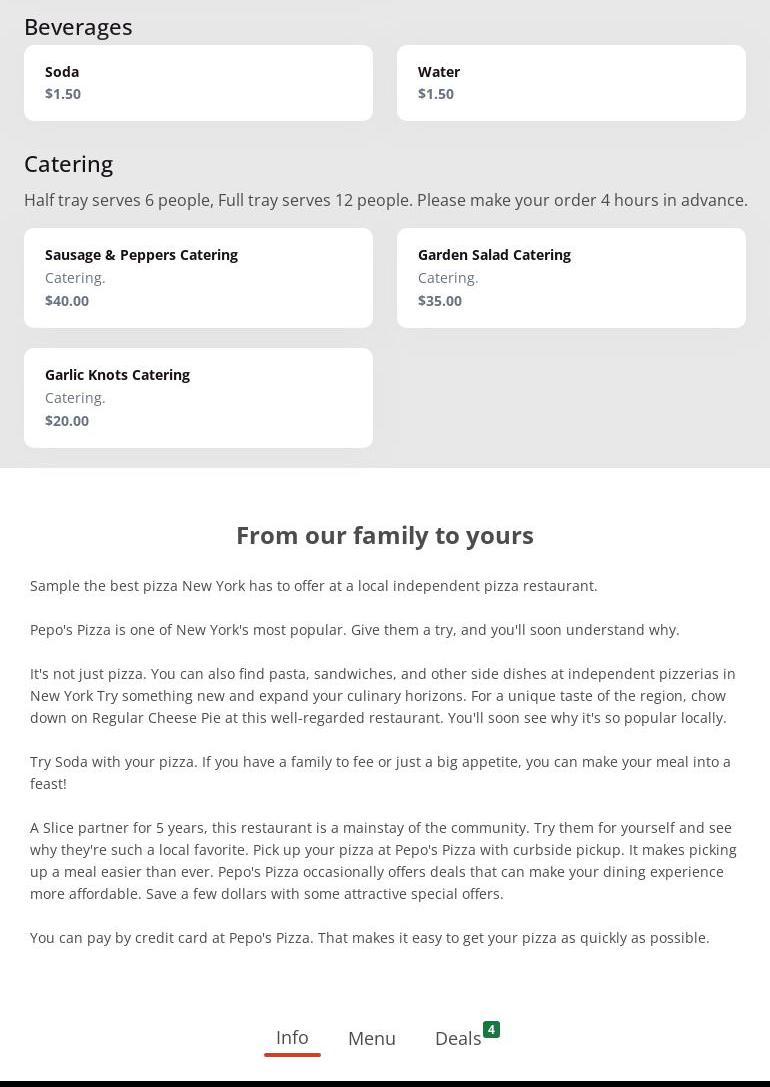
Task: Click the "From our family to yours" heading
Action: 385,535
